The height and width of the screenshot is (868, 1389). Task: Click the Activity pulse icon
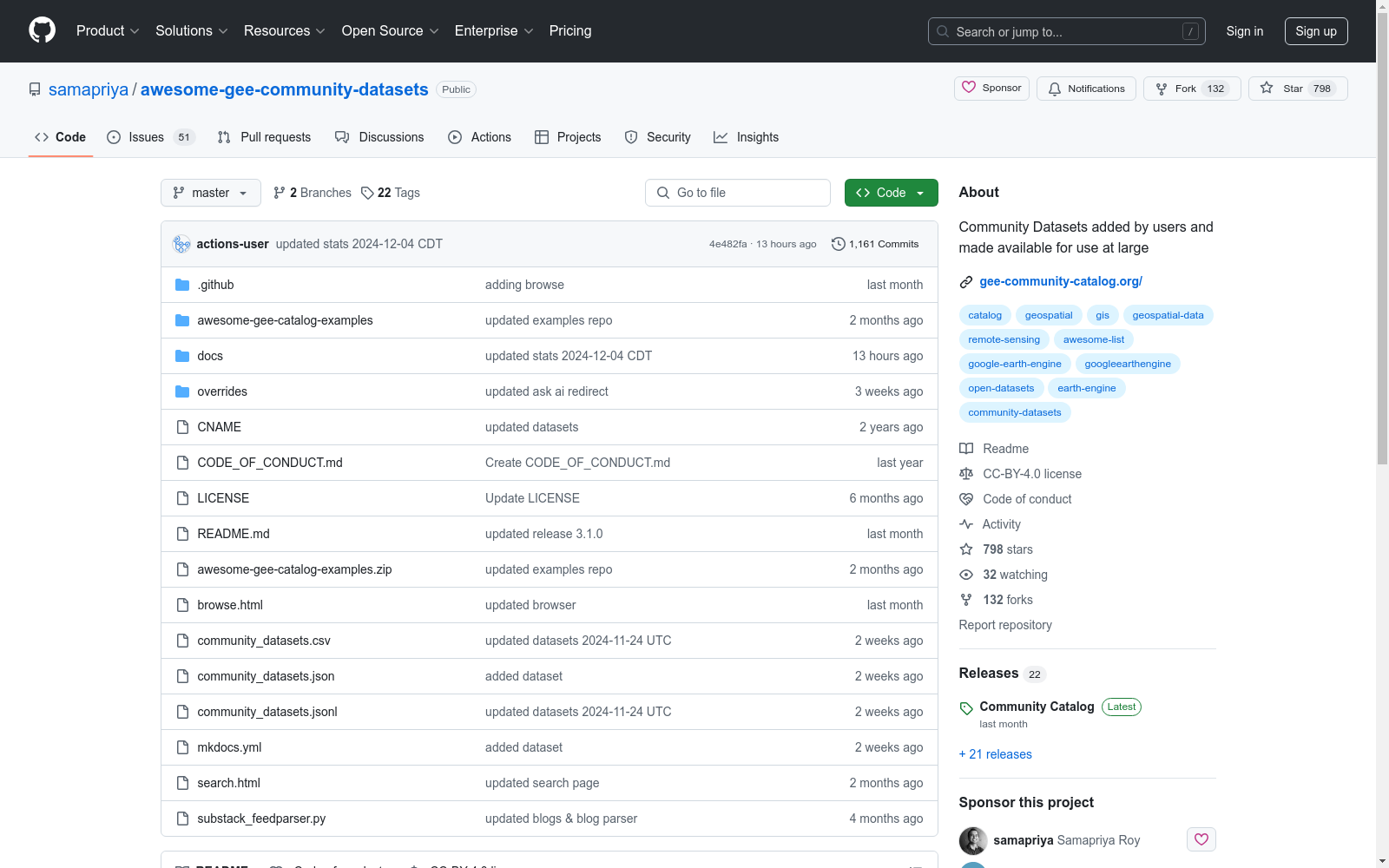pos(966,524)
